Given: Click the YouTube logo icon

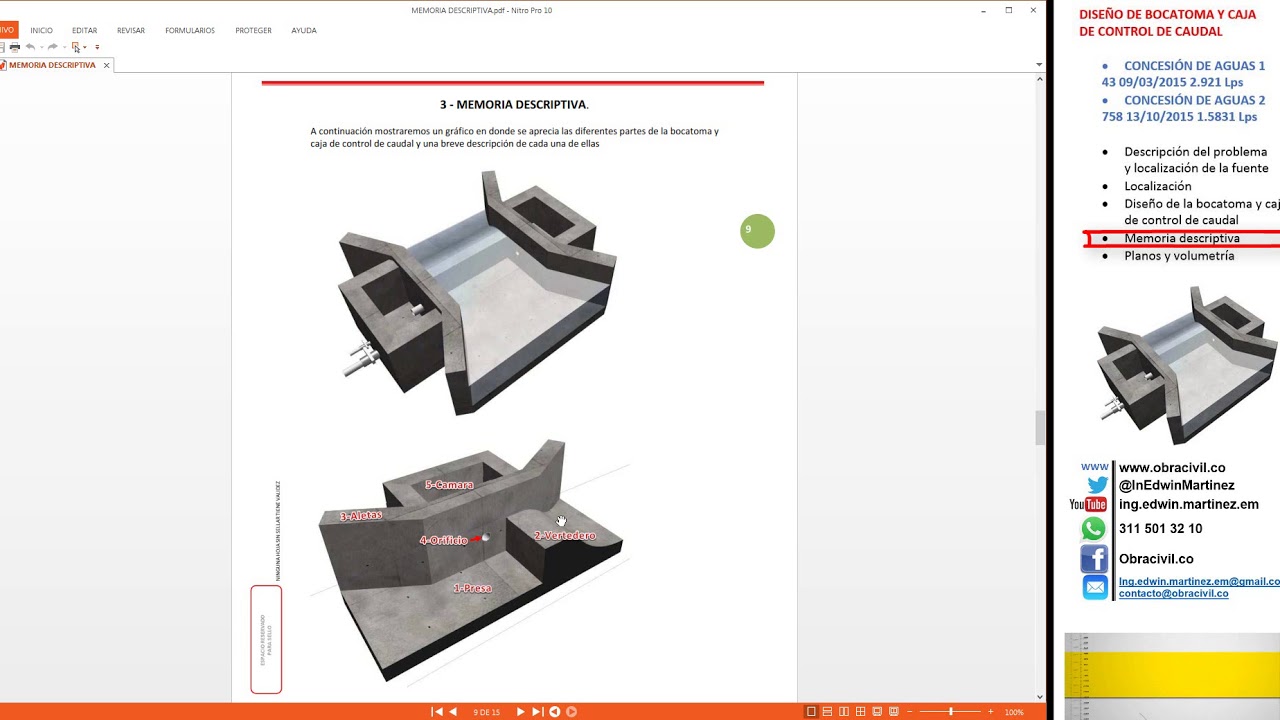Looking at the screenshot, I should pos(1088,505).
